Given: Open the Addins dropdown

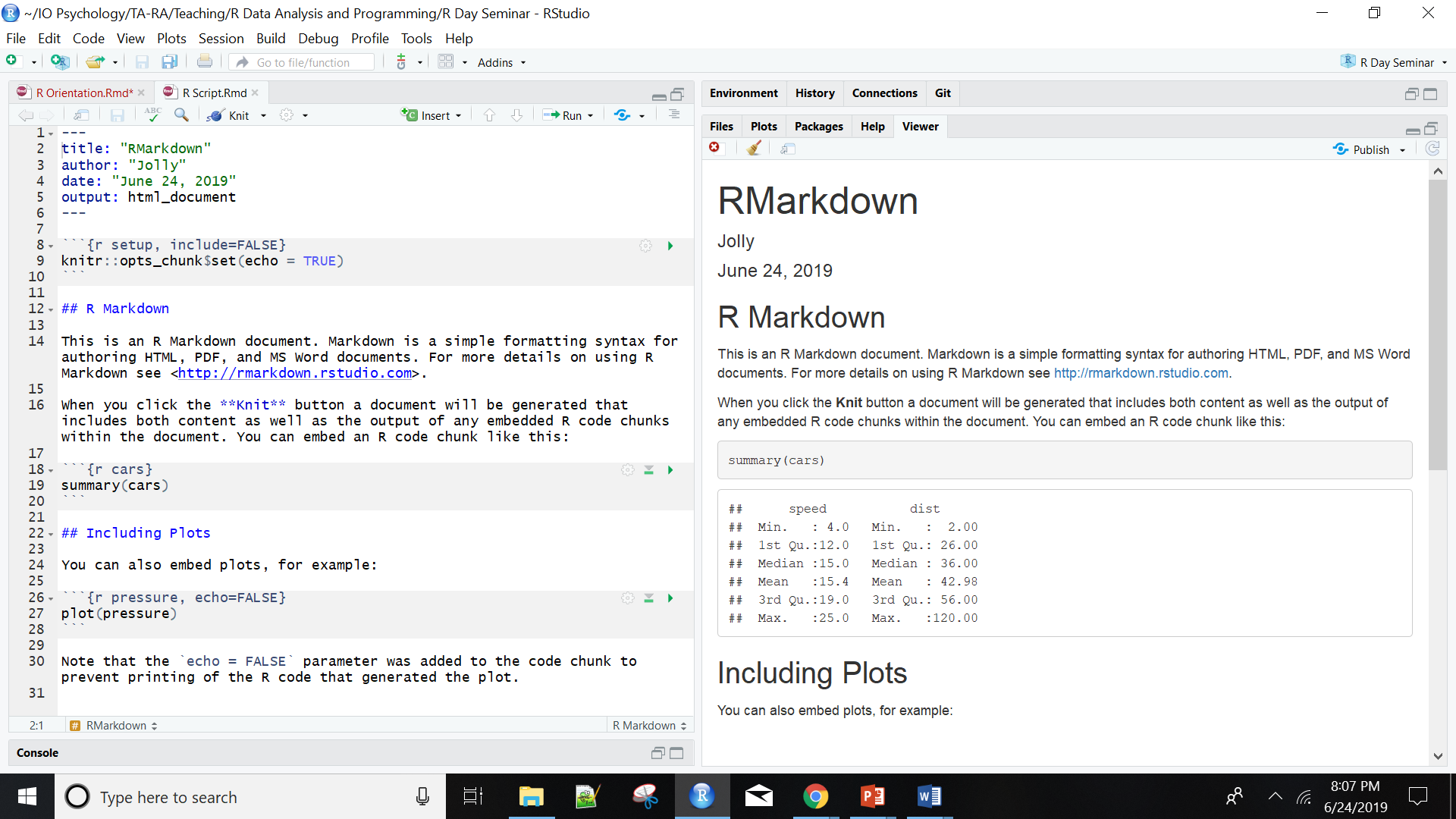Looking at the screenshot, I should (x=501, y=62).
